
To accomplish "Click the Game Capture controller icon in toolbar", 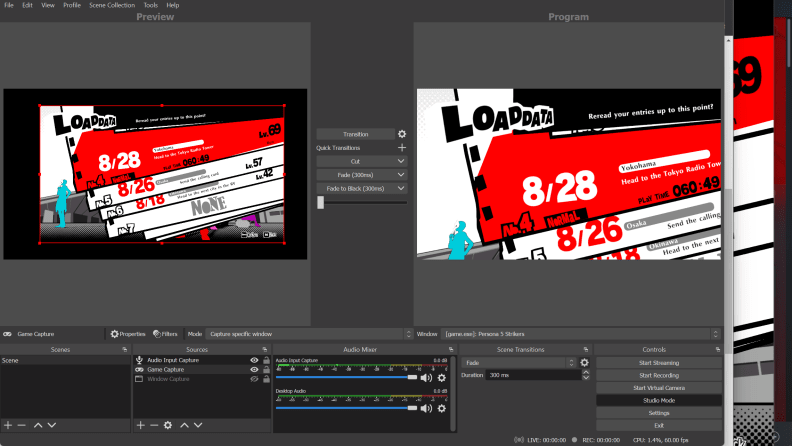I will tap(7, 334).
